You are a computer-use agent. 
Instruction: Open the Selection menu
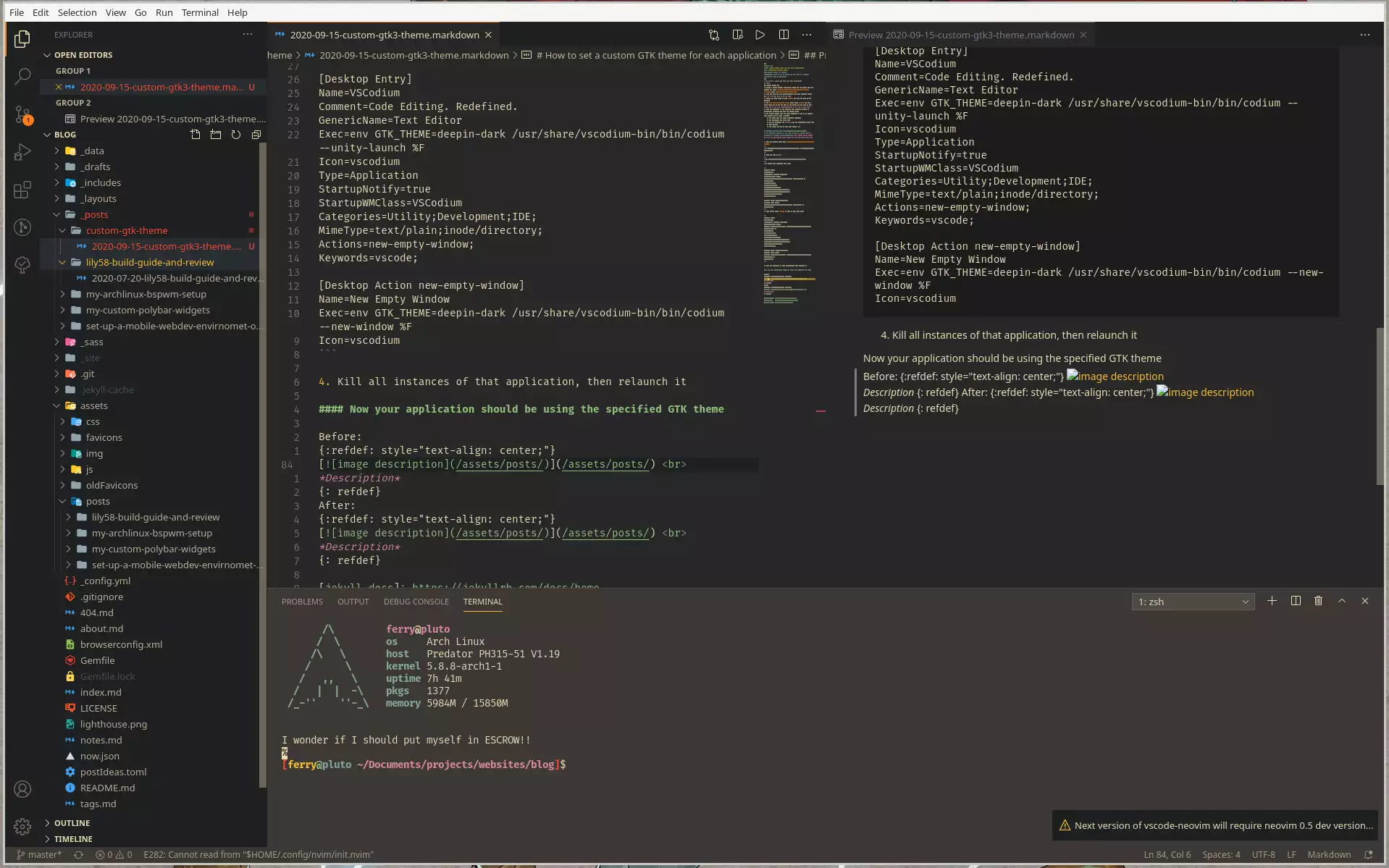[x=77, y=12]
